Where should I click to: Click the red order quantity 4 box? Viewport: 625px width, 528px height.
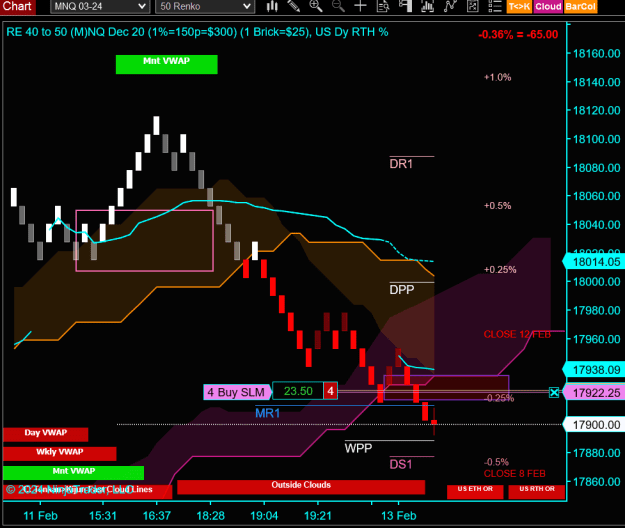point(330,391)
